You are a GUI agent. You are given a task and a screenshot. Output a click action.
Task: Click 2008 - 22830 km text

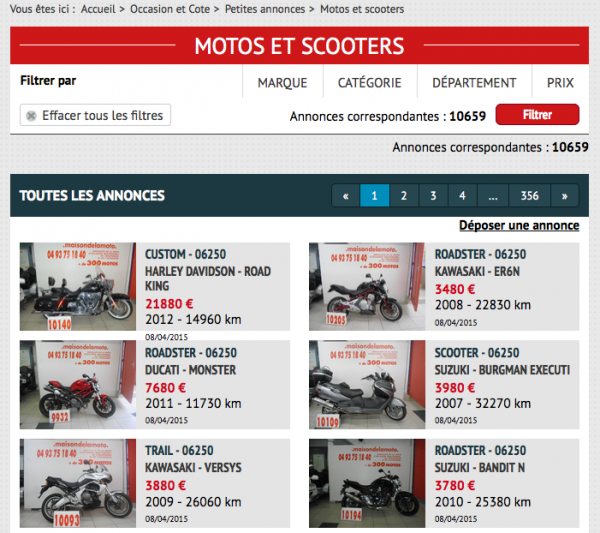pos(483,305)
